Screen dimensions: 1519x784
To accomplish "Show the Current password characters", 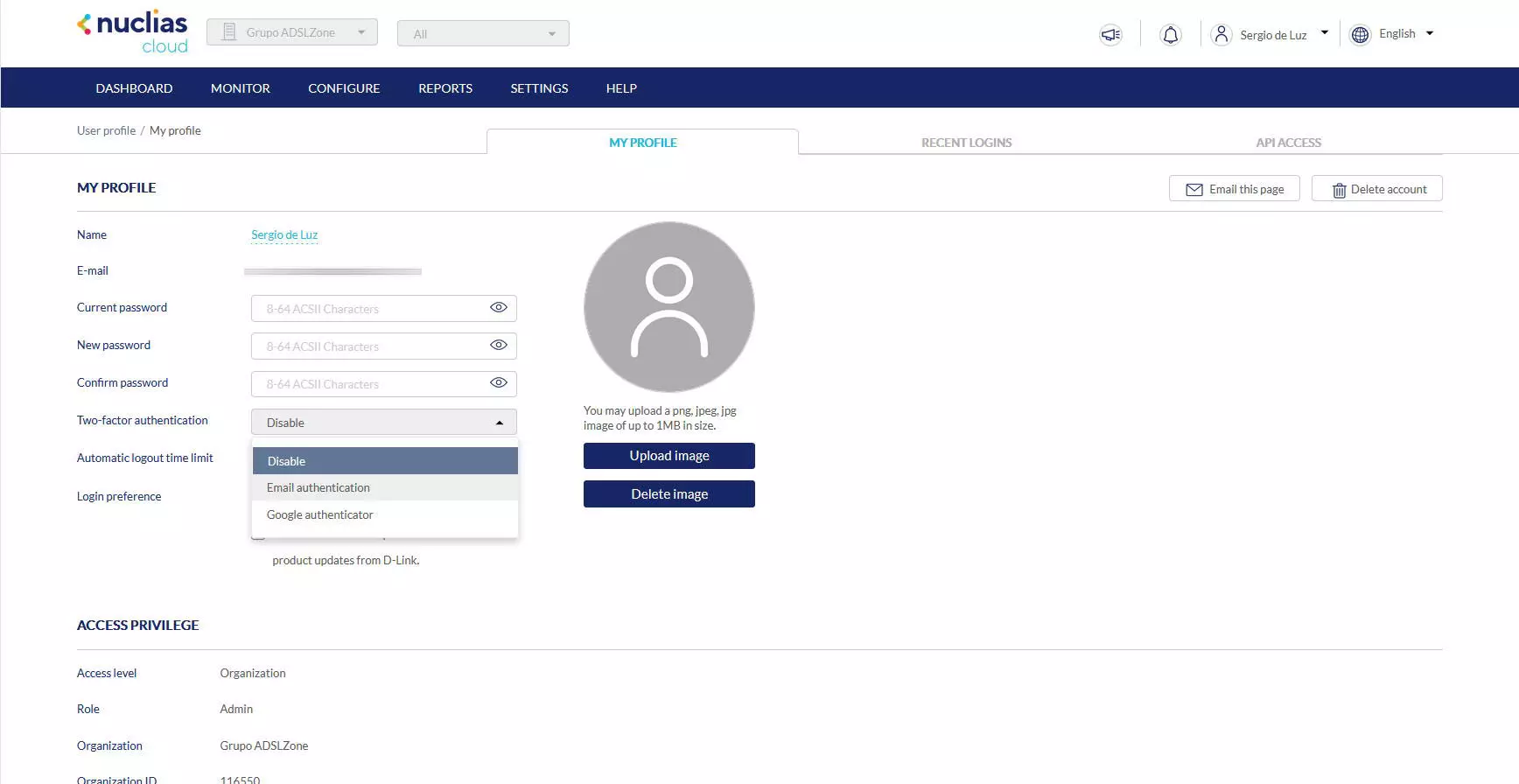I will pos(498,308).
